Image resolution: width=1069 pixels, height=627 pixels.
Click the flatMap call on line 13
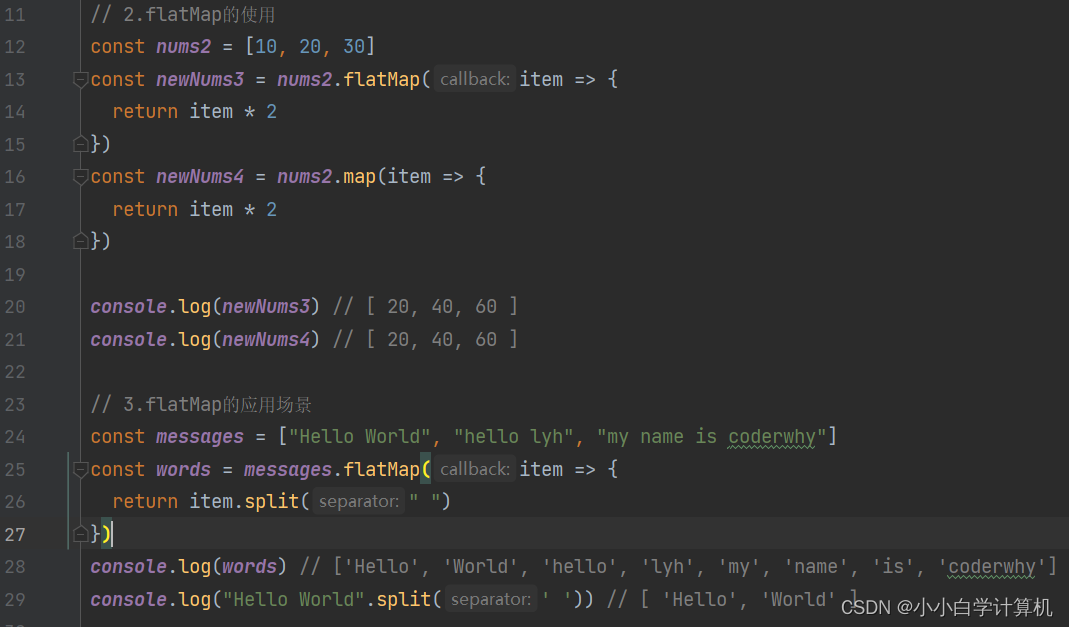coord(381,79)
